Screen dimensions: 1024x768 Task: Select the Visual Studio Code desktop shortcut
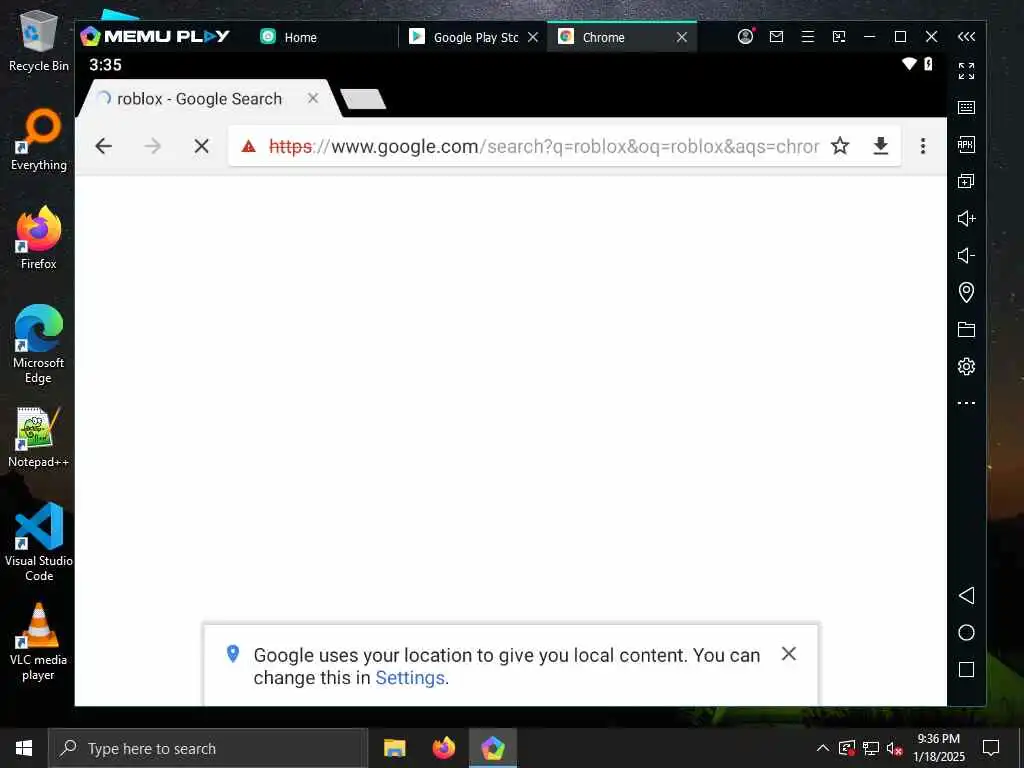pyautogui.click(x=39, y=542)
